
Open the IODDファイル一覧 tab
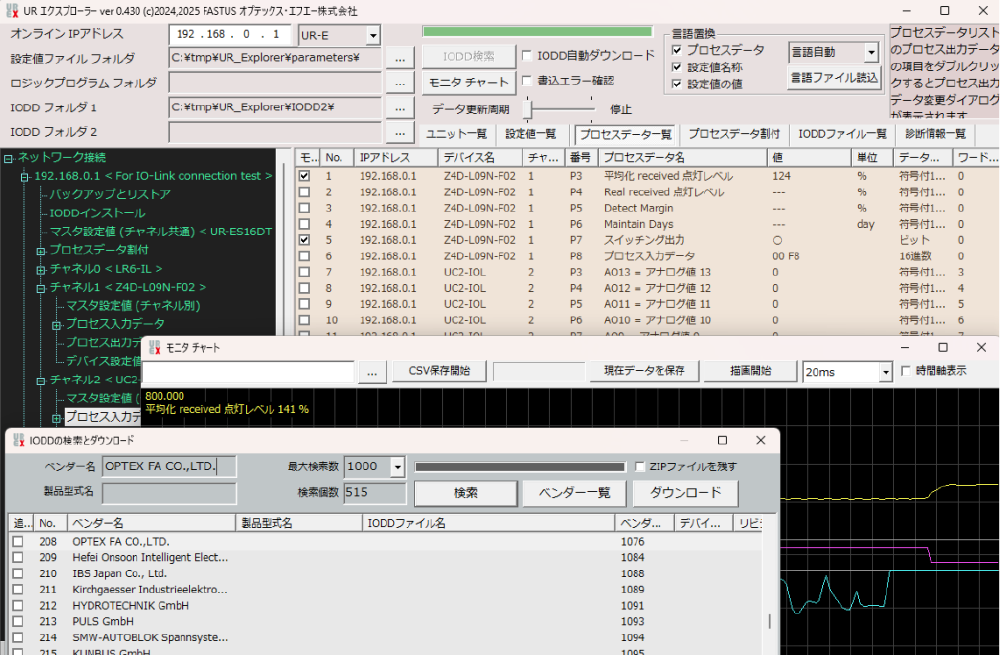(x=842, y=134)
